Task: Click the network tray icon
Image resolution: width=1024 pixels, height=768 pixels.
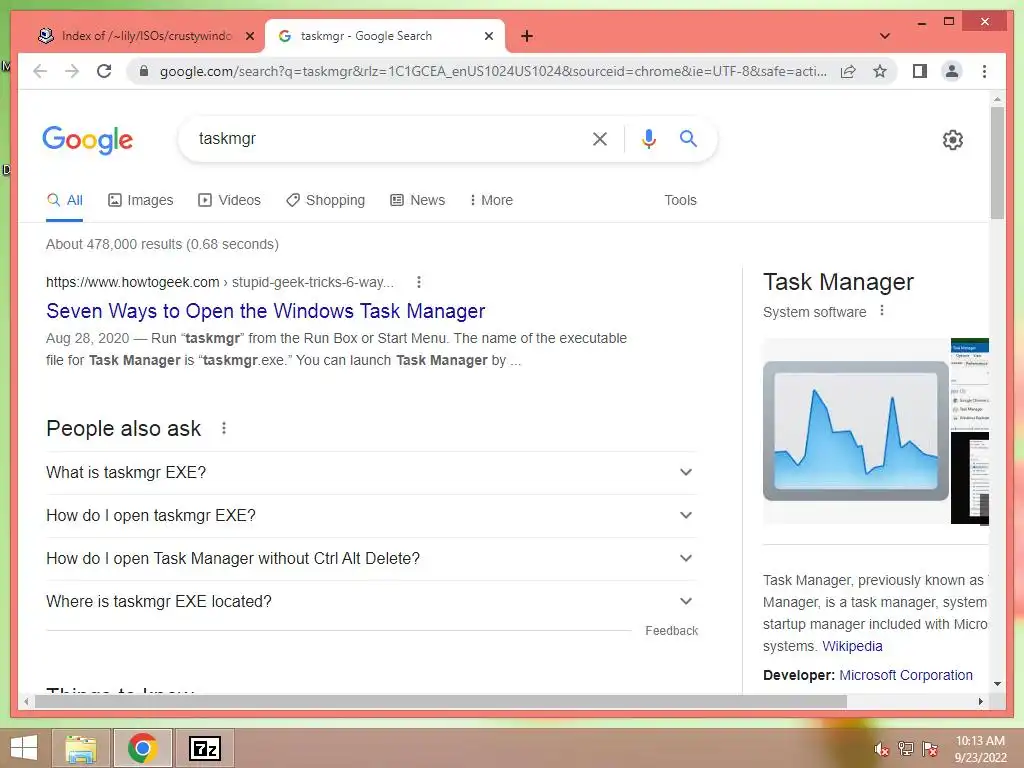Action: (905, 749)
